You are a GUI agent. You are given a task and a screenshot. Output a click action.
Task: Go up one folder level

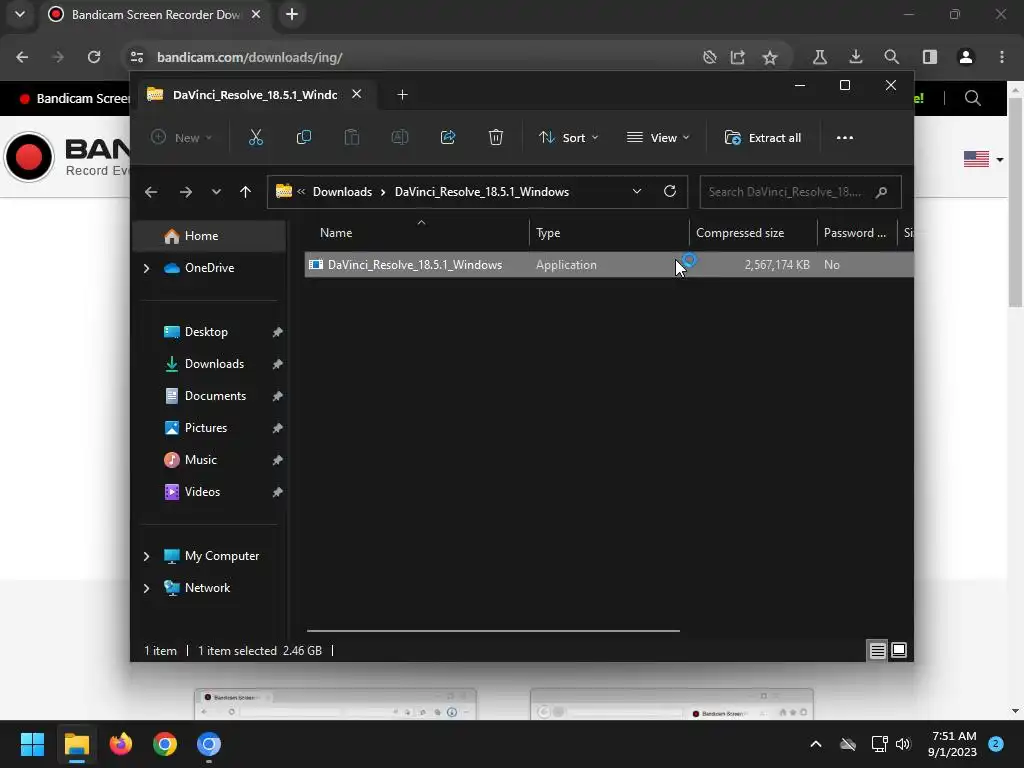tap(246, 192)
